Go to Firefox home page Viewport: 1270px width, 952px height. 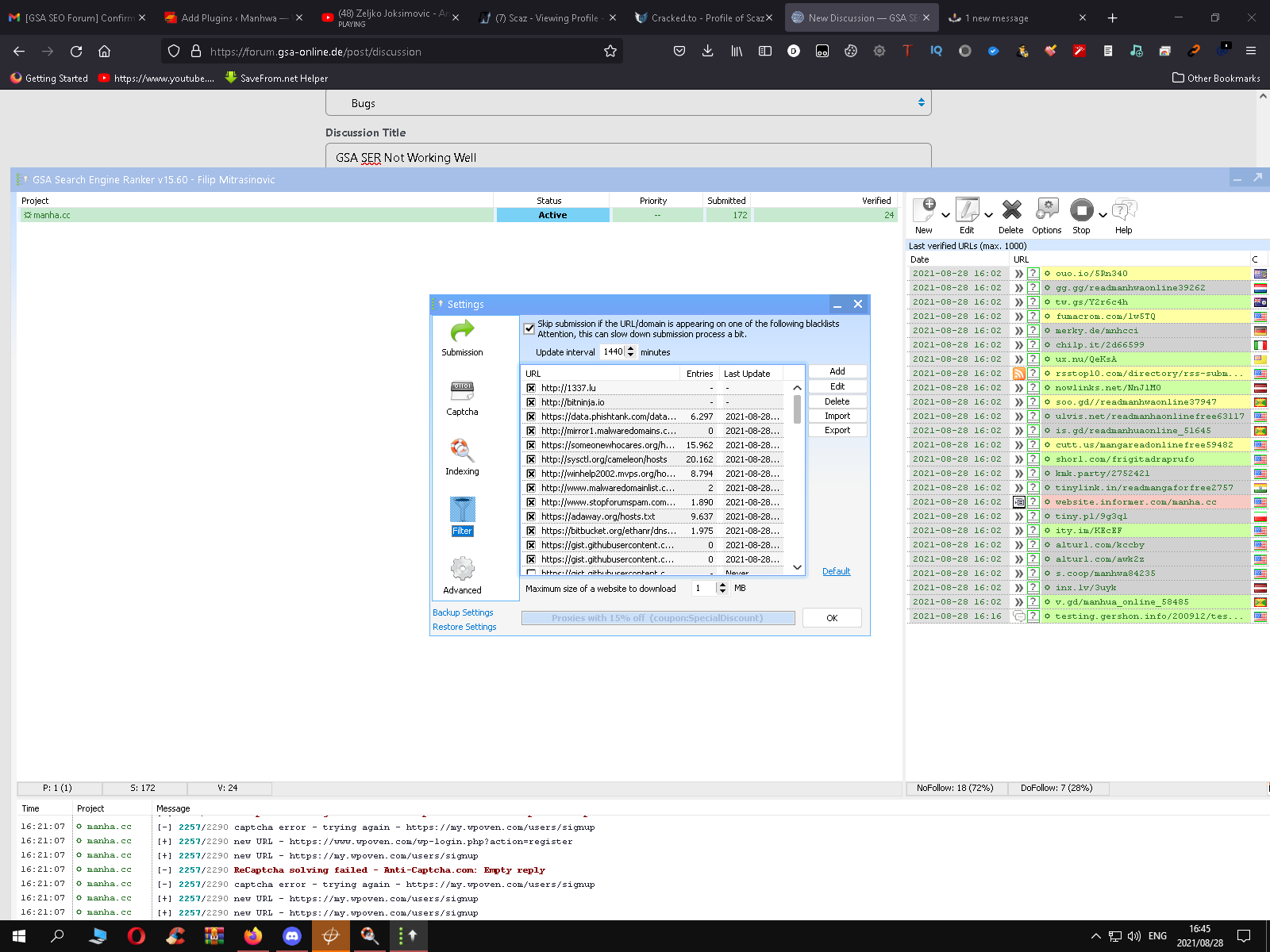click(104, 51)
